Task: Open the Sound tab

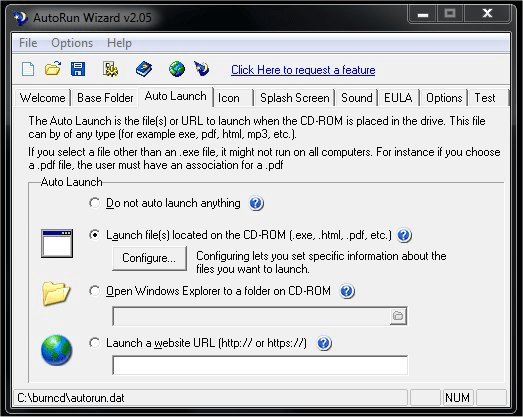Action: 357,98
